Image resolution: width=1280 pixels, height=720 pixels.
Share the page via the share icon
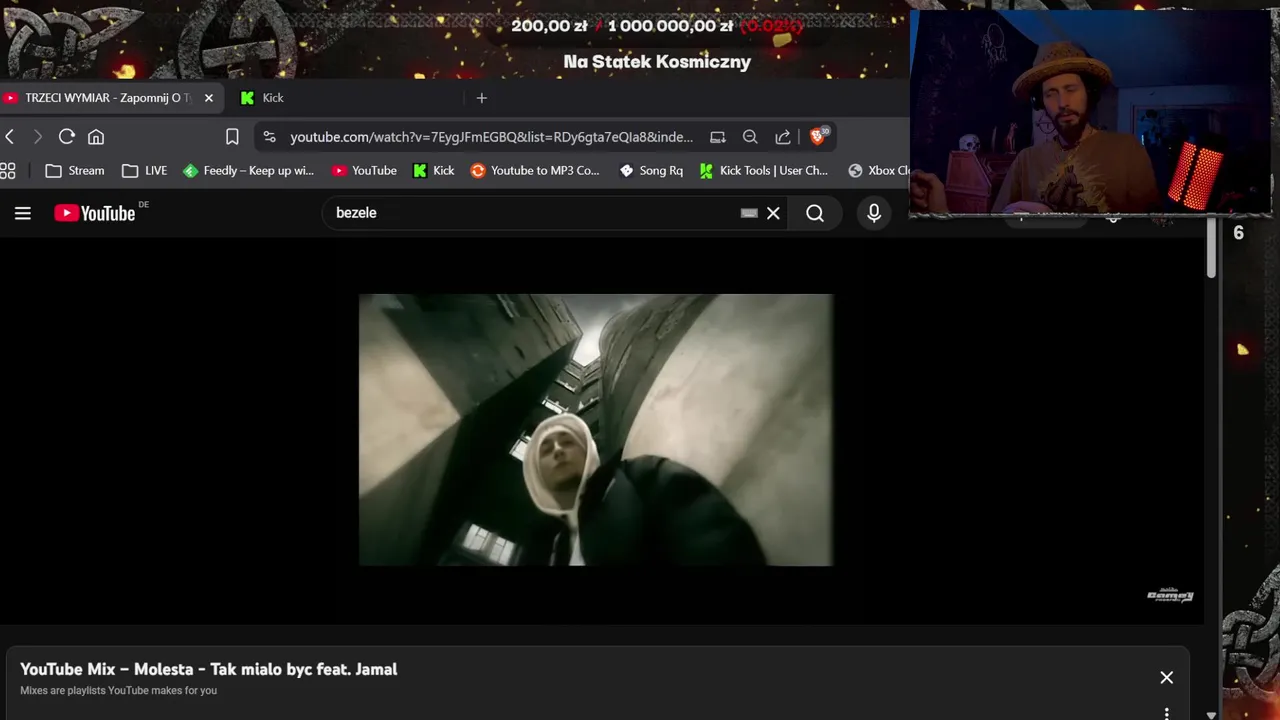click(x=783, y=137)
